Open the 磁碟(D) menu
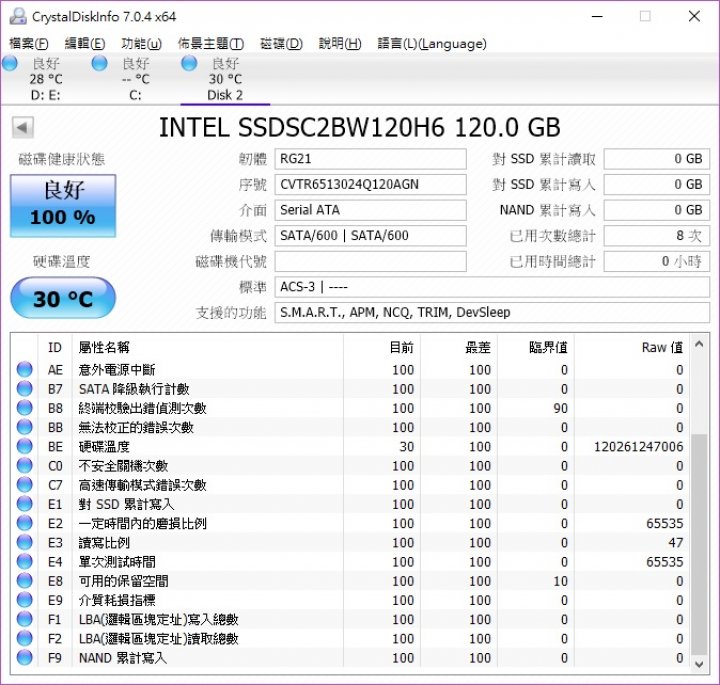 [x=281, y=44]
